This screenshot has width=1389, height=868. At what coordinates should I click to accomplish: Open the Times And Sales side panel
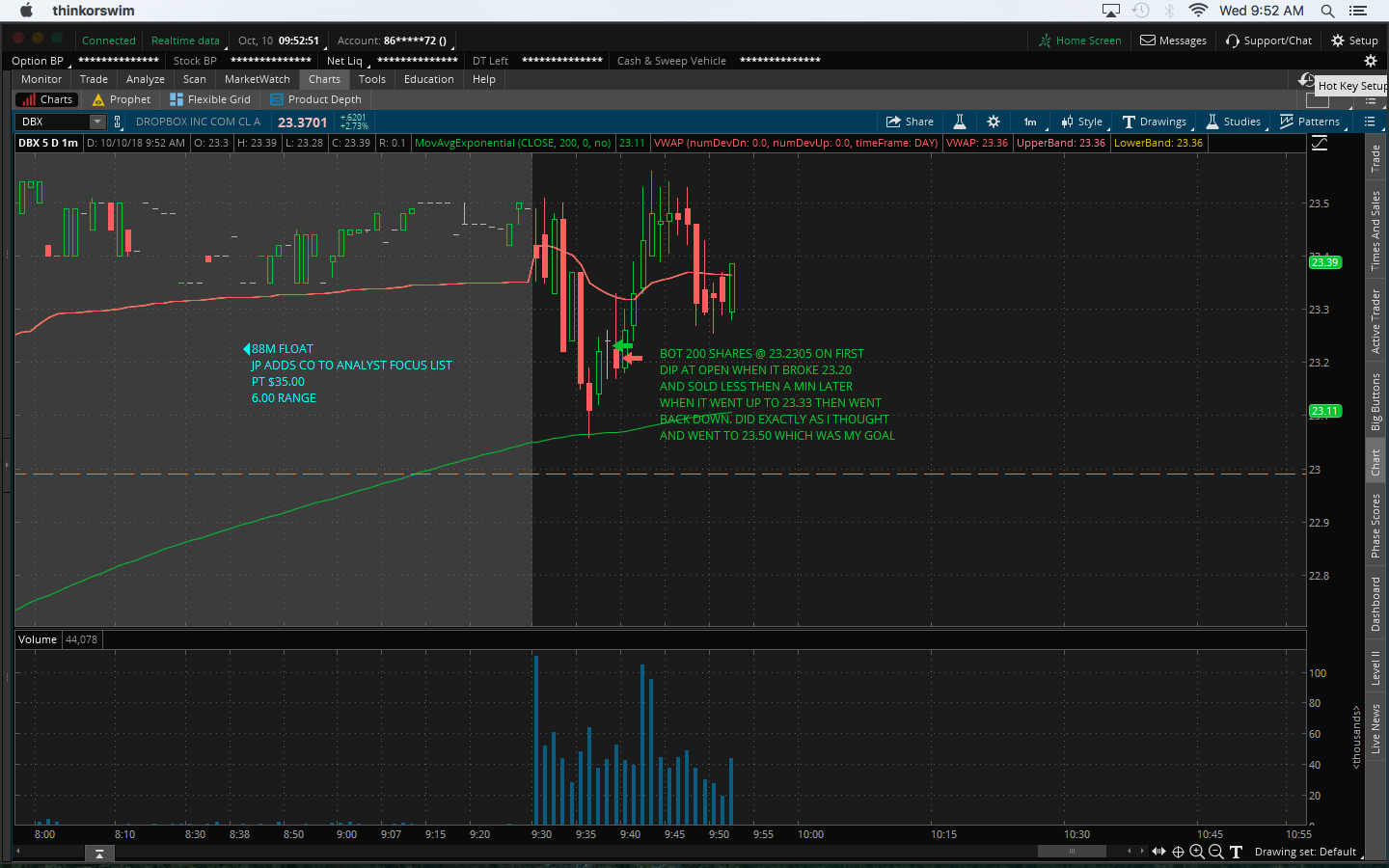[x=1376, y=230]
